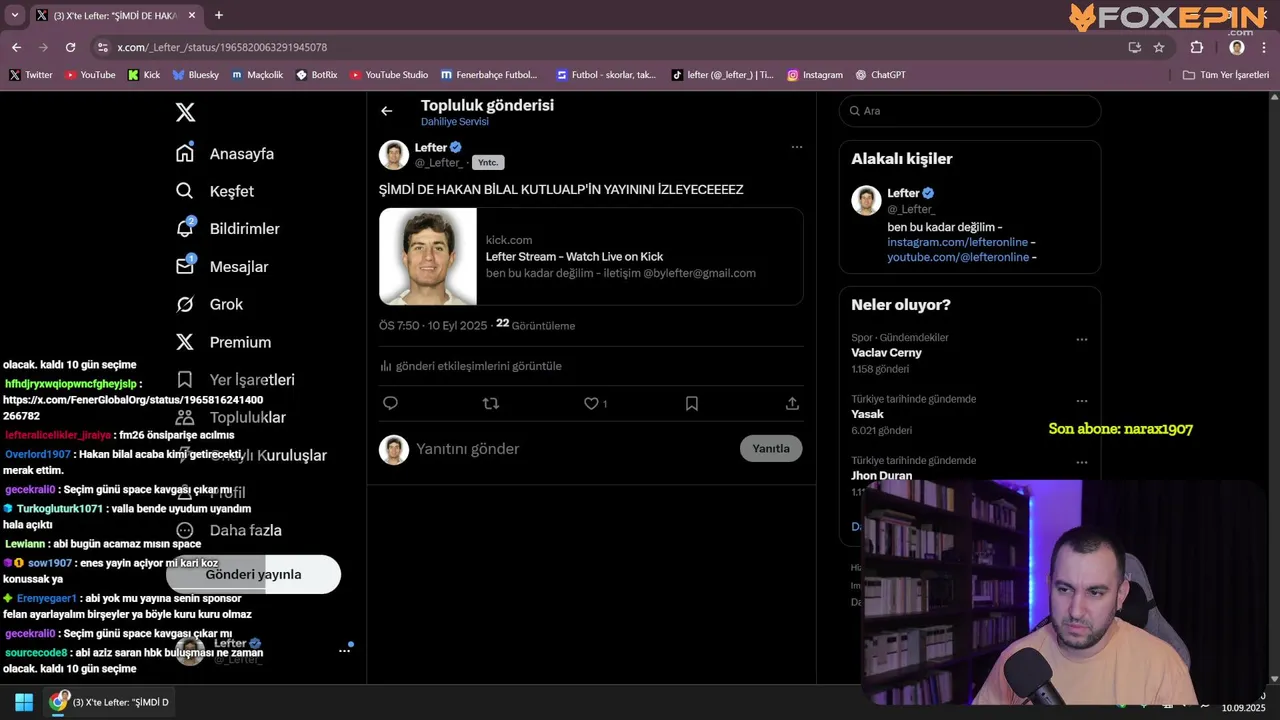
Task: Click the X logo in sidebar
Action: (185, 112)
